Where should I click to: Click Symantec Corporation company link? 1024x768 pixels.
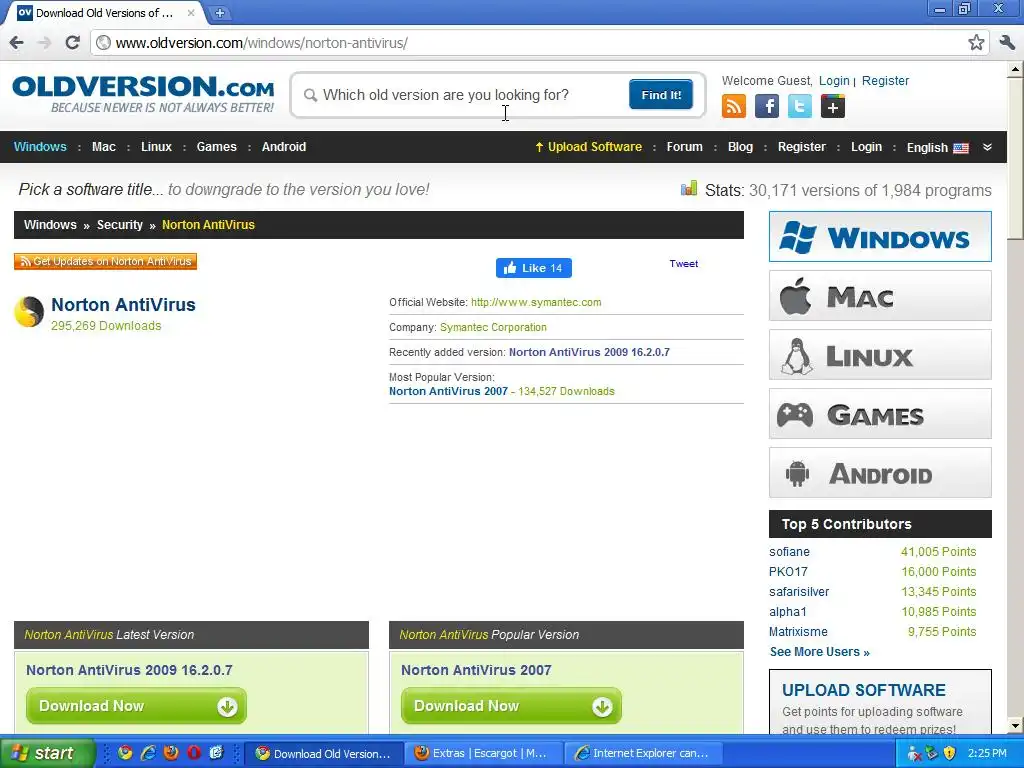point(493,327)
